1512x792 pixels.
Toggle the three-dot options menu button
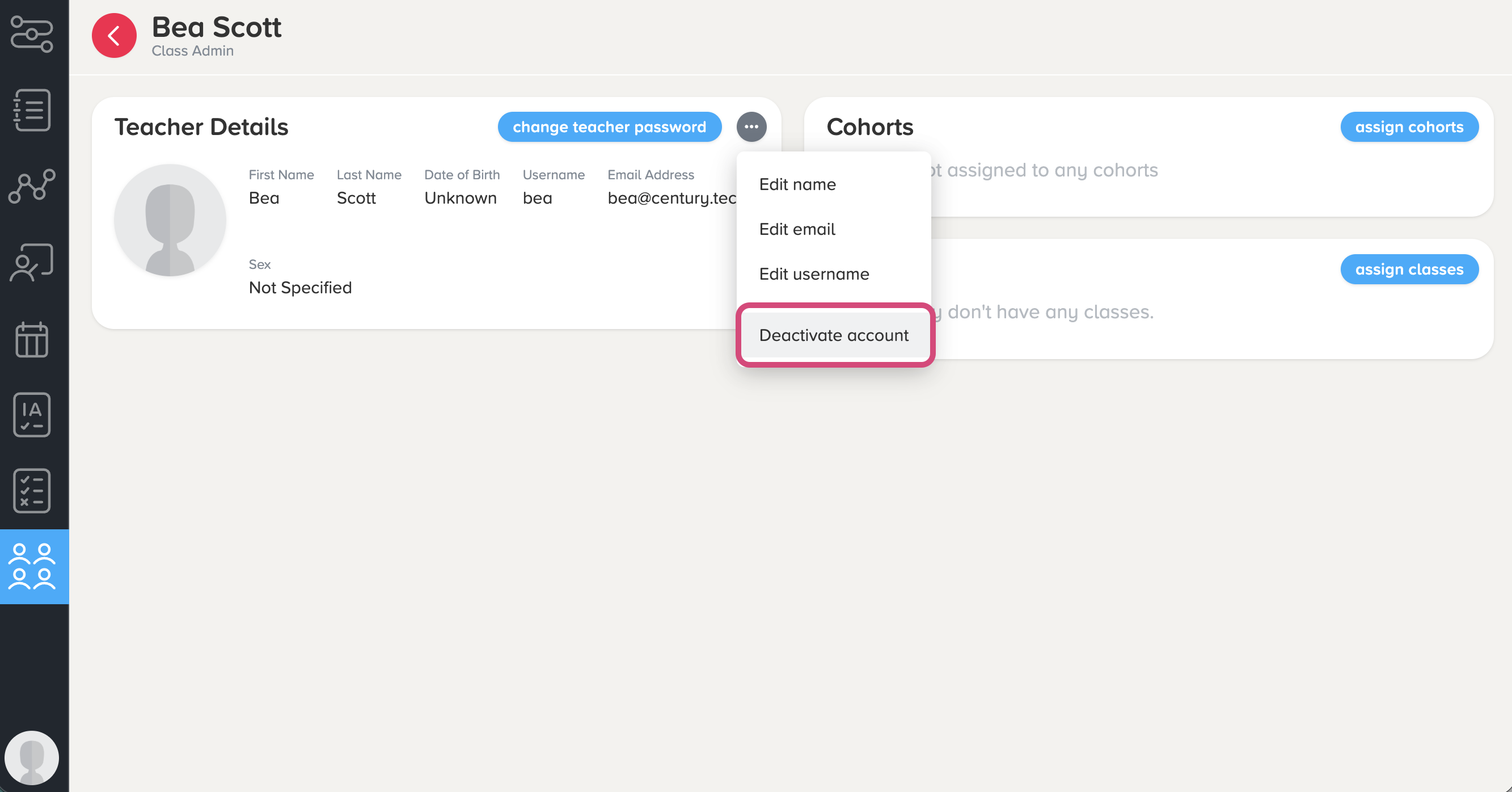coord(751,127)
